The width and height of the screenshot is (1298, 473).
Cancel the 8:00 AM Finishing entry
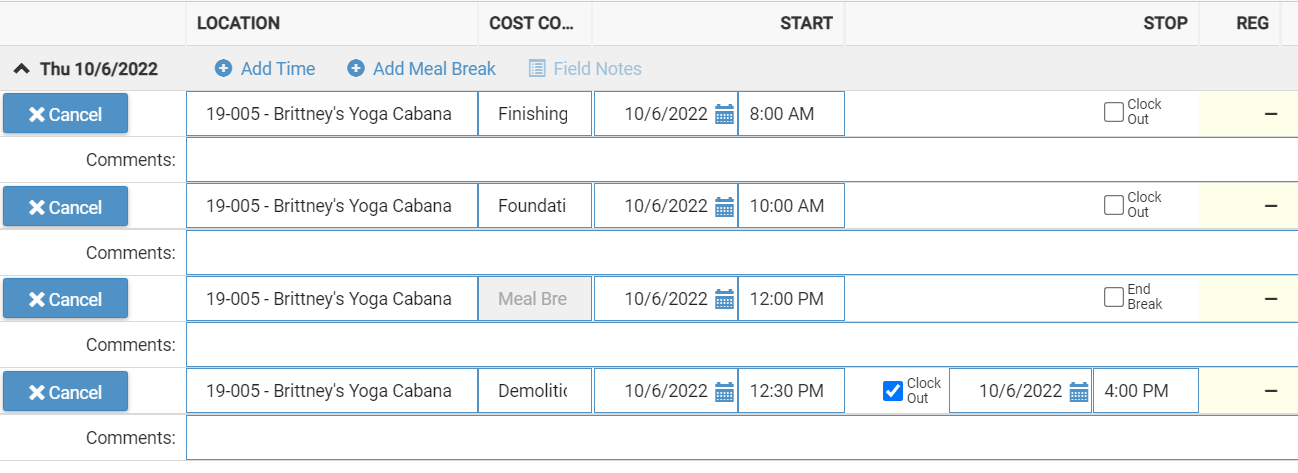pyautogui.click(x=65, y=114)
